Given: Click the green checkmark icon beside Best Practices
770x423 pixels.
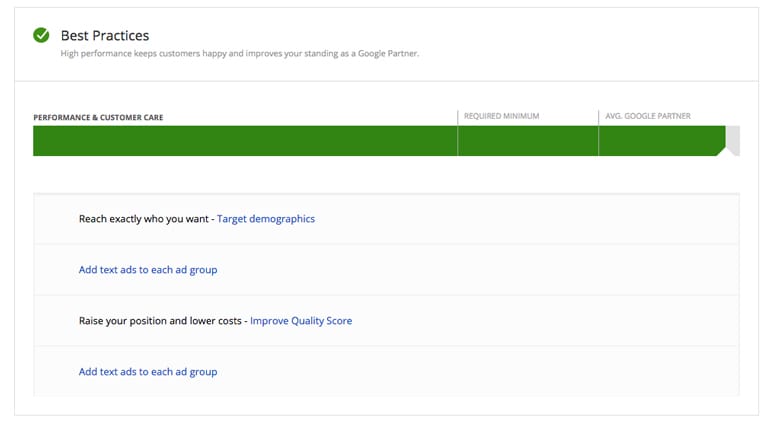Looking at the screenshot, I should coord(41,35).
